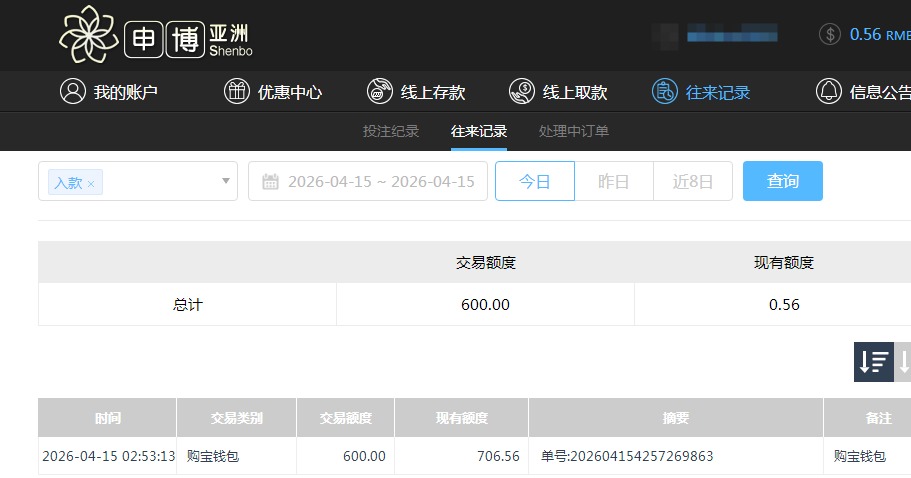The image size is (911, 478).
Task: Click the 0.56 value in summary row
Action: point(784,304)
